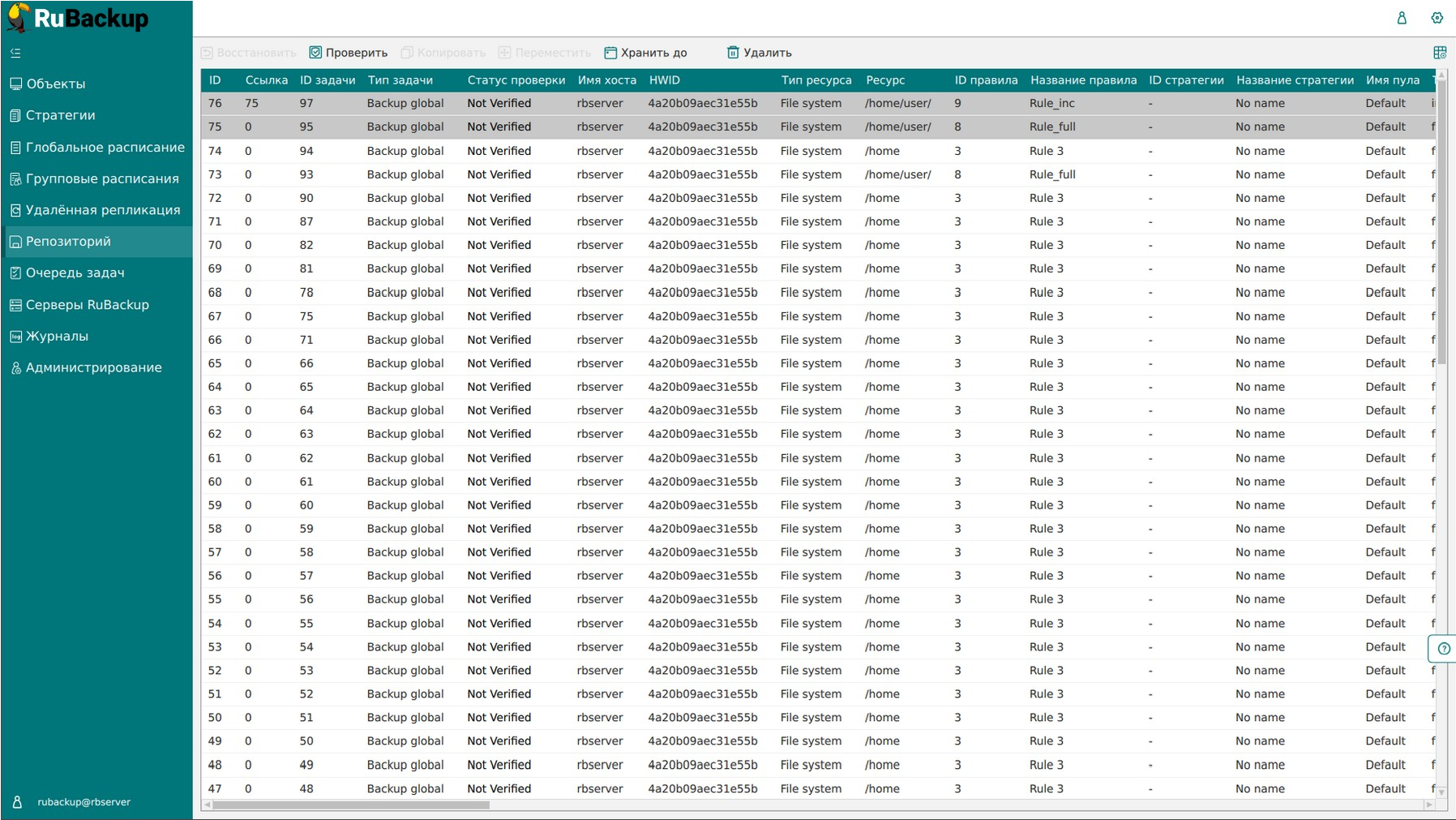Collapse the sidebar menu icon

pos(15,53)
